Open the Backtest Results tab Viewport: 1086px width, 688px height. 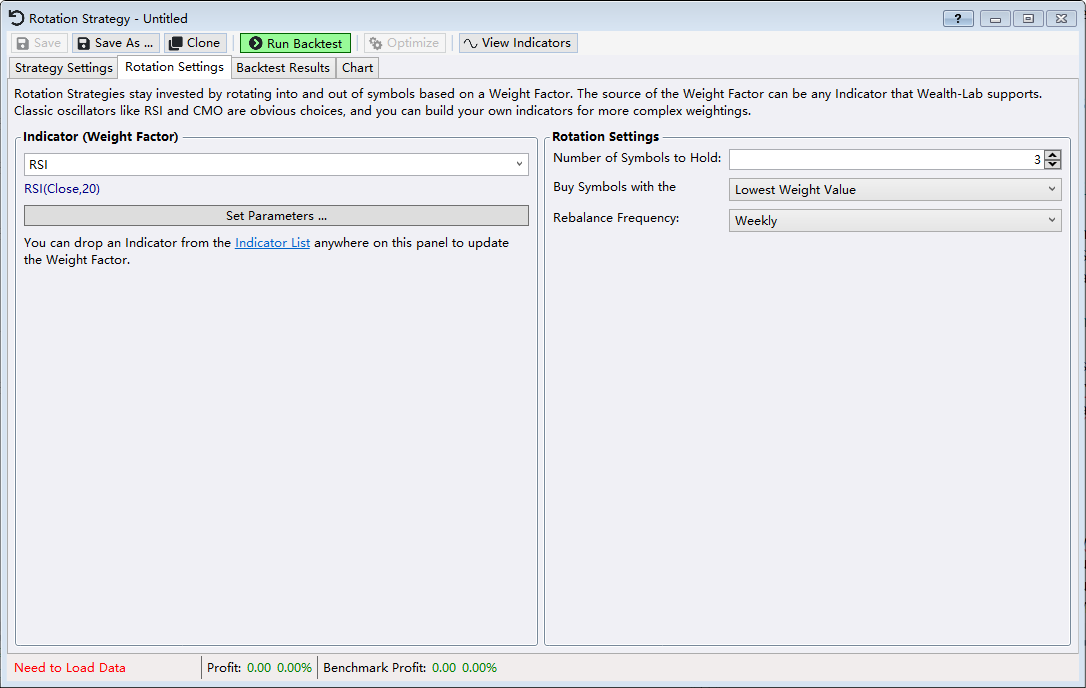pyautogui.click(x=283, y=68)
